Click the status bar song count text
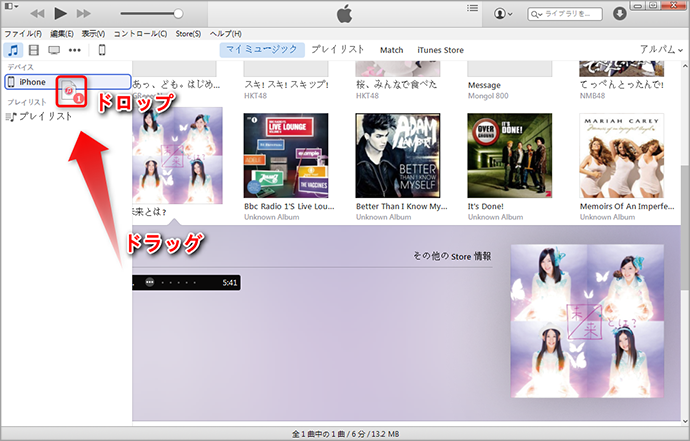This screenshot has height=441, width=690. (345, 434)
